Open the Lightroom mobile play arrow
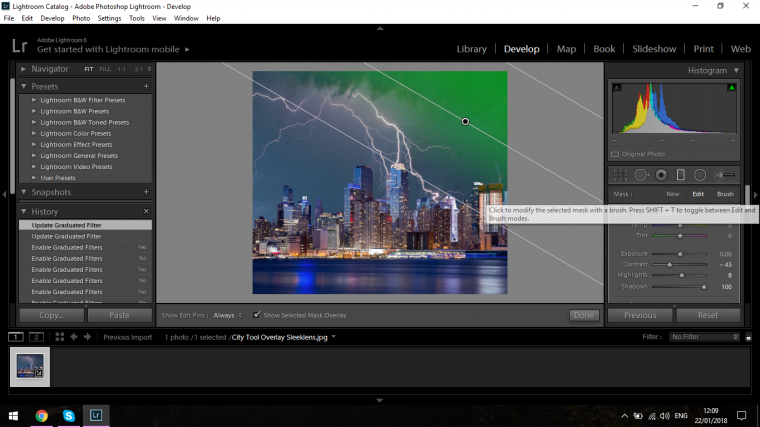Screen dimensions: 760x427 click(187, 49)
